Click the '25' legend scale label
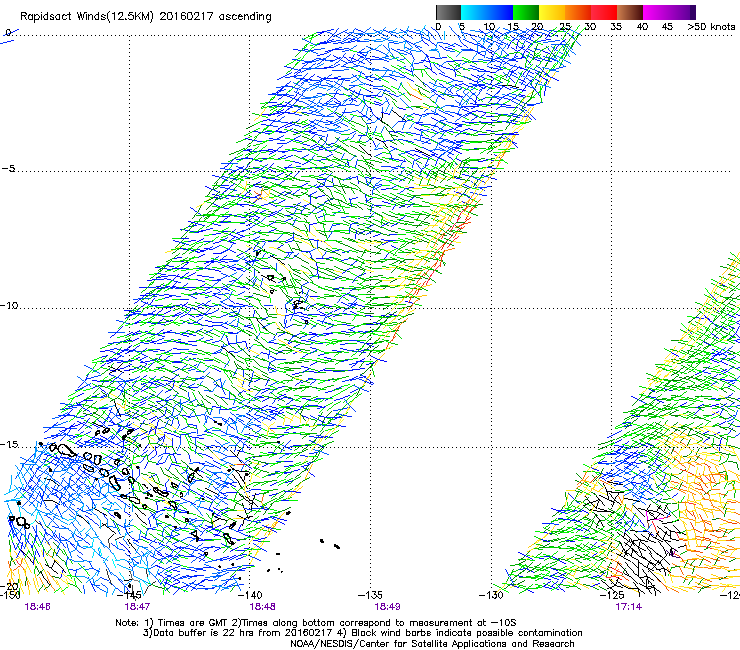 tap(565, 27)
